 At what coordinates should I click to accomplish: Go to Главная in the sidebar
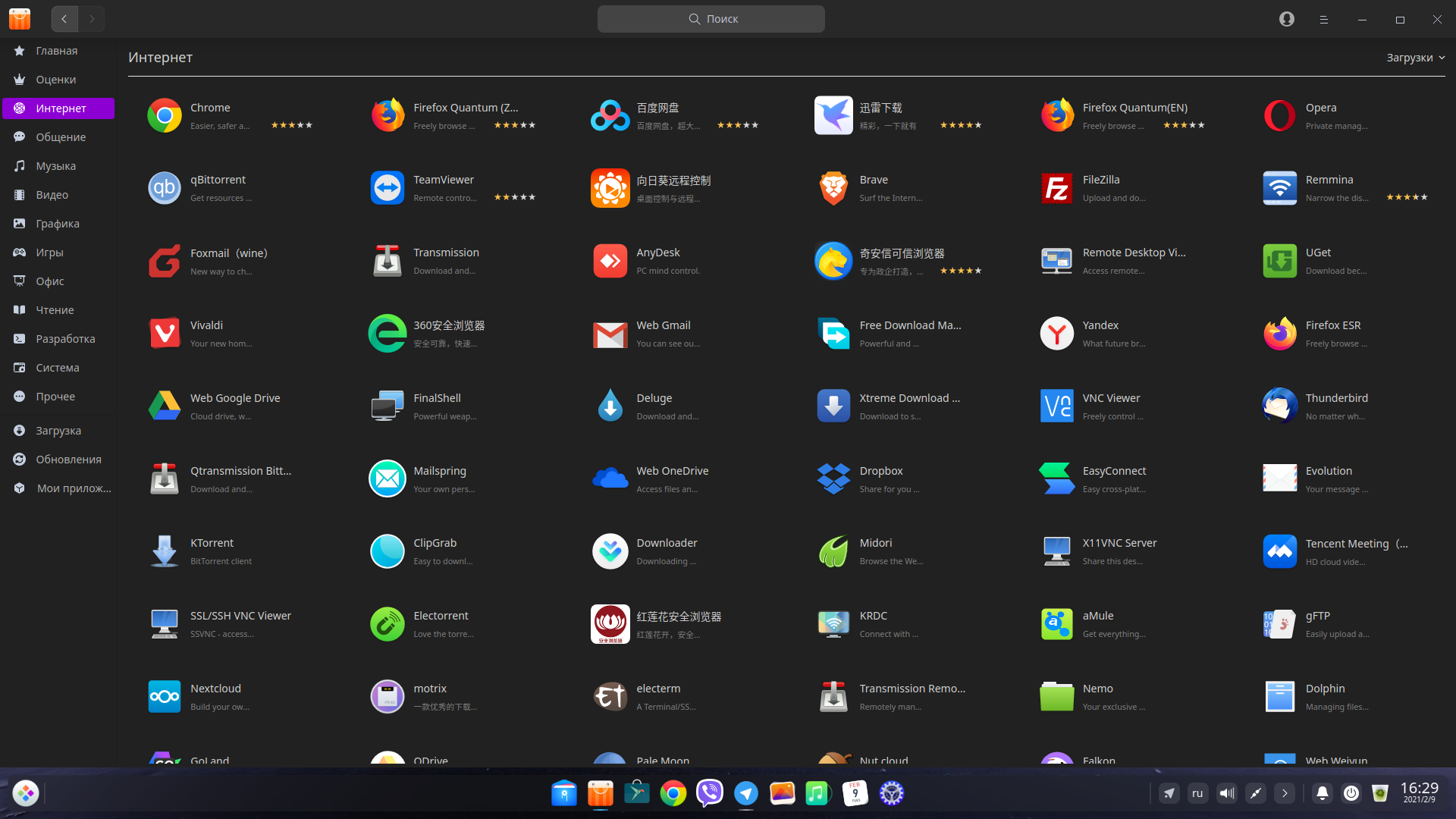[58, 51]
